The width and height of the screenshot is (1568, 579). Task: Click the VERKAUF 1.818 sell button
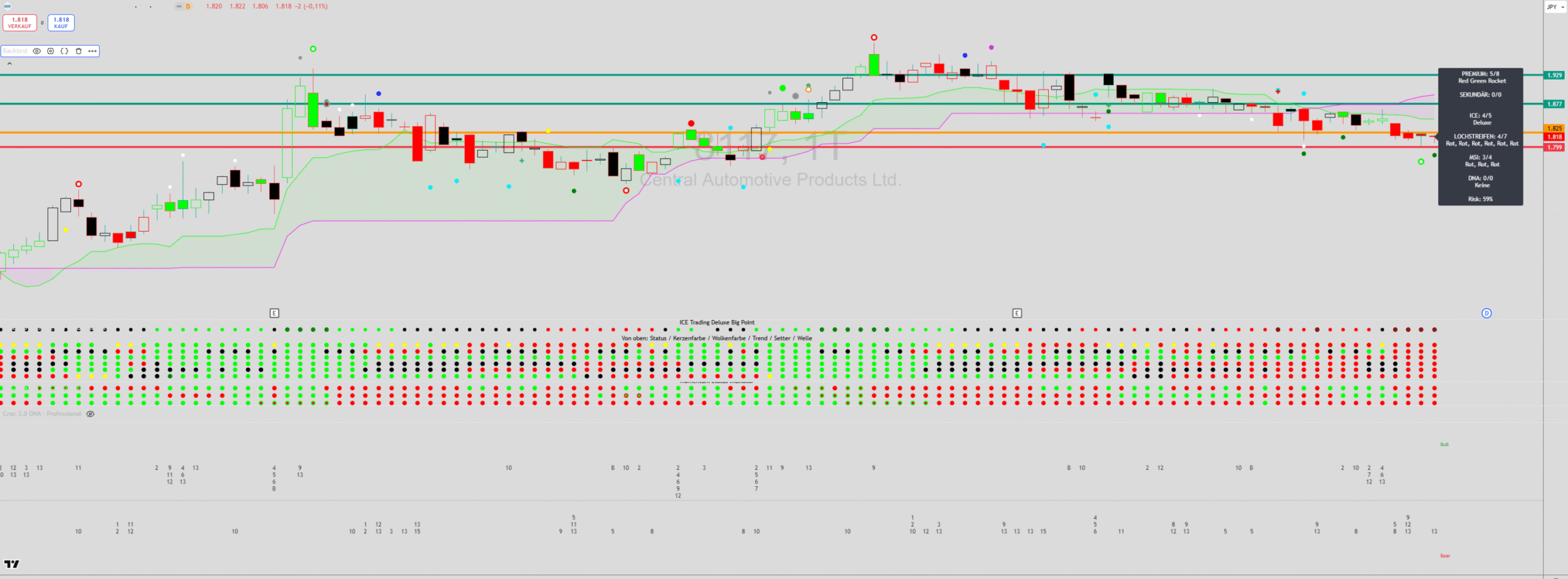(19, 23)
